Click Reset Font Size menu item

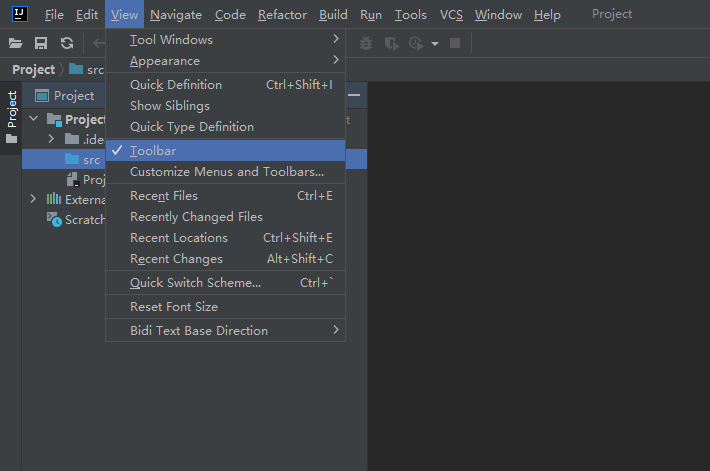(x=174, y=307)
